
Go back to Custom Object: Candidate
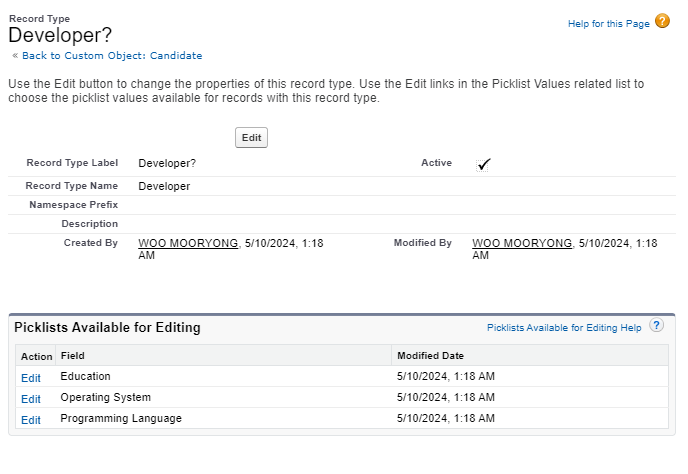click(x=112, y=56)
